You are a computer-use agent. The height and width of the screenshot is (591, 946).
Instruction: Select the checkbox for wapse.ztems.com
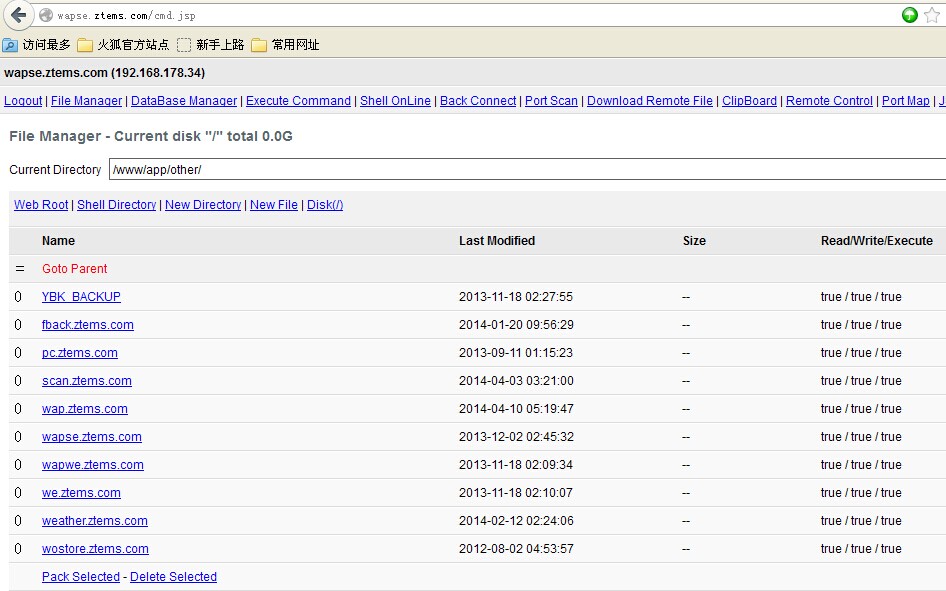tap(18, 437)
